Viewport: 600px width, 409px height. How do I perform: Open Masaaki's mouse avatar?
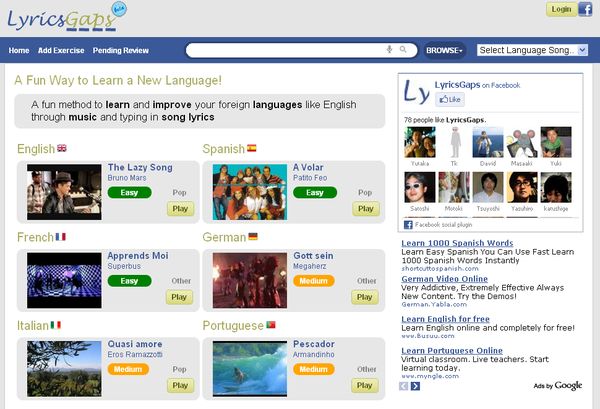(x=522, y=142)
